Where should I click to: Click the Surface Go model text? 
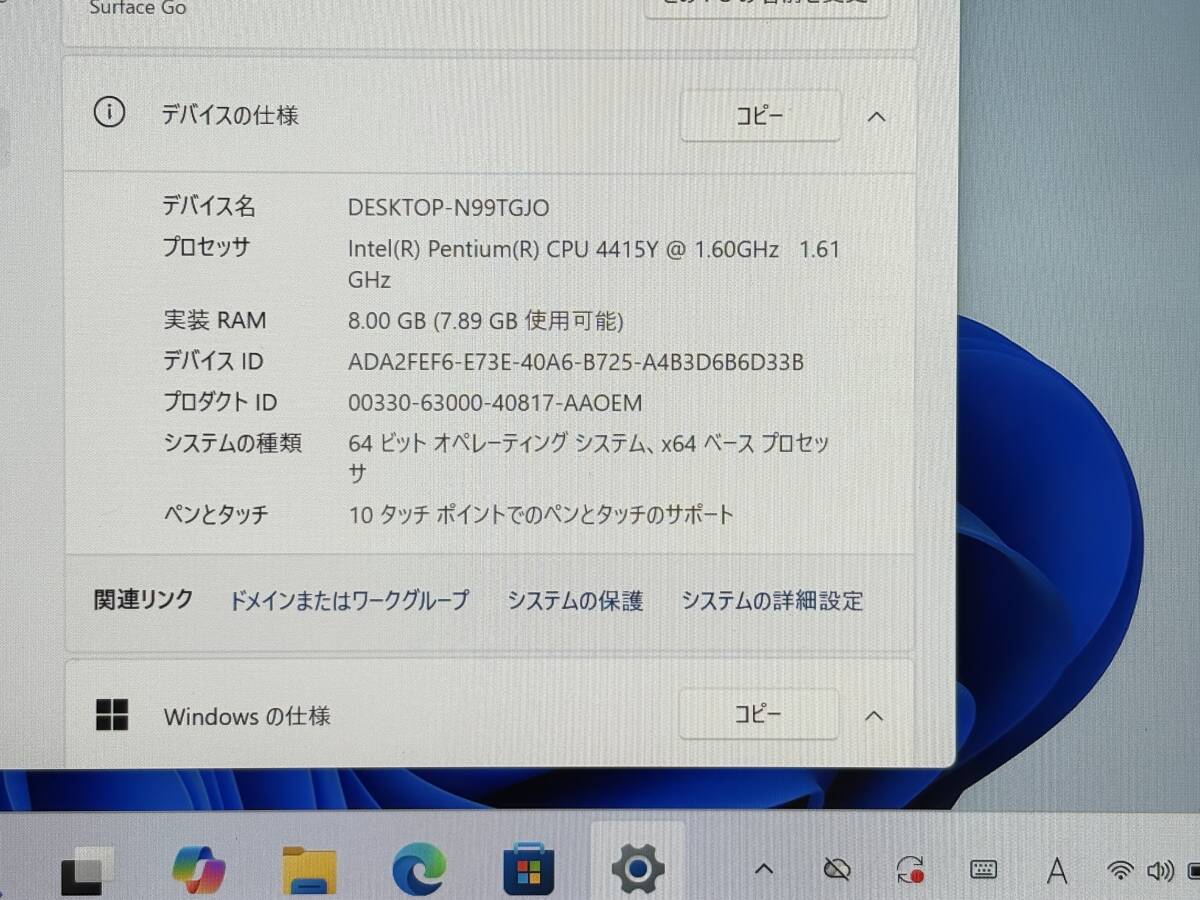(x=137, y=8)
